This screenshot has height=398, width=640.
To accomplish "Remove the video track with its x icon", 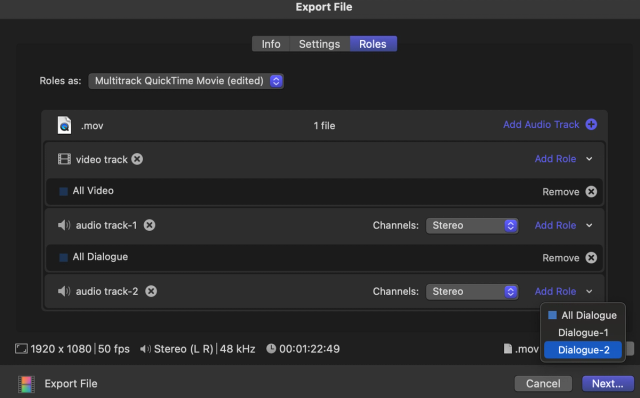I will coord(137,159).
